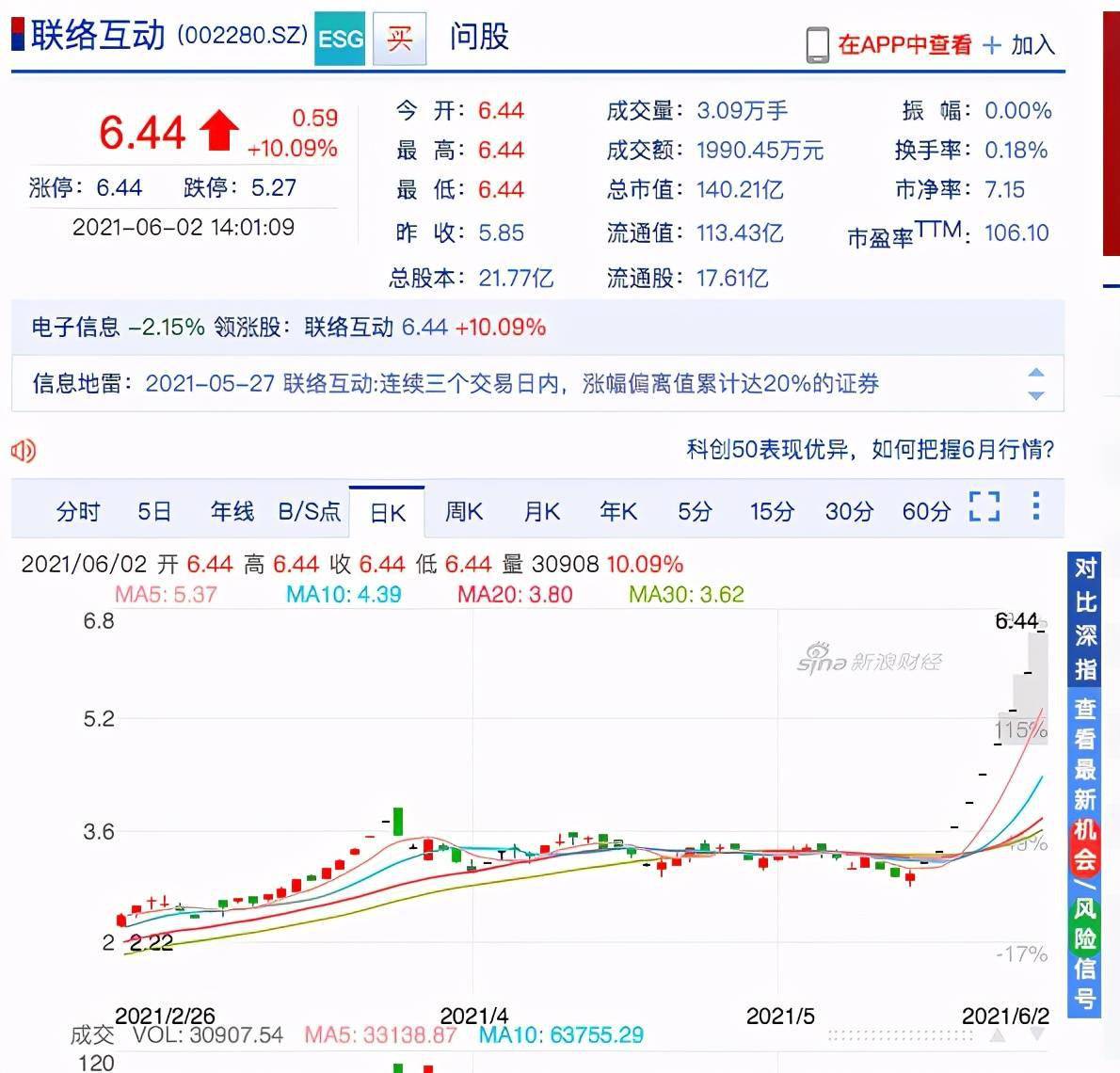Click the 流通值 113.43亿 value
1120x1073 pixels.
(x=740, y=232)
